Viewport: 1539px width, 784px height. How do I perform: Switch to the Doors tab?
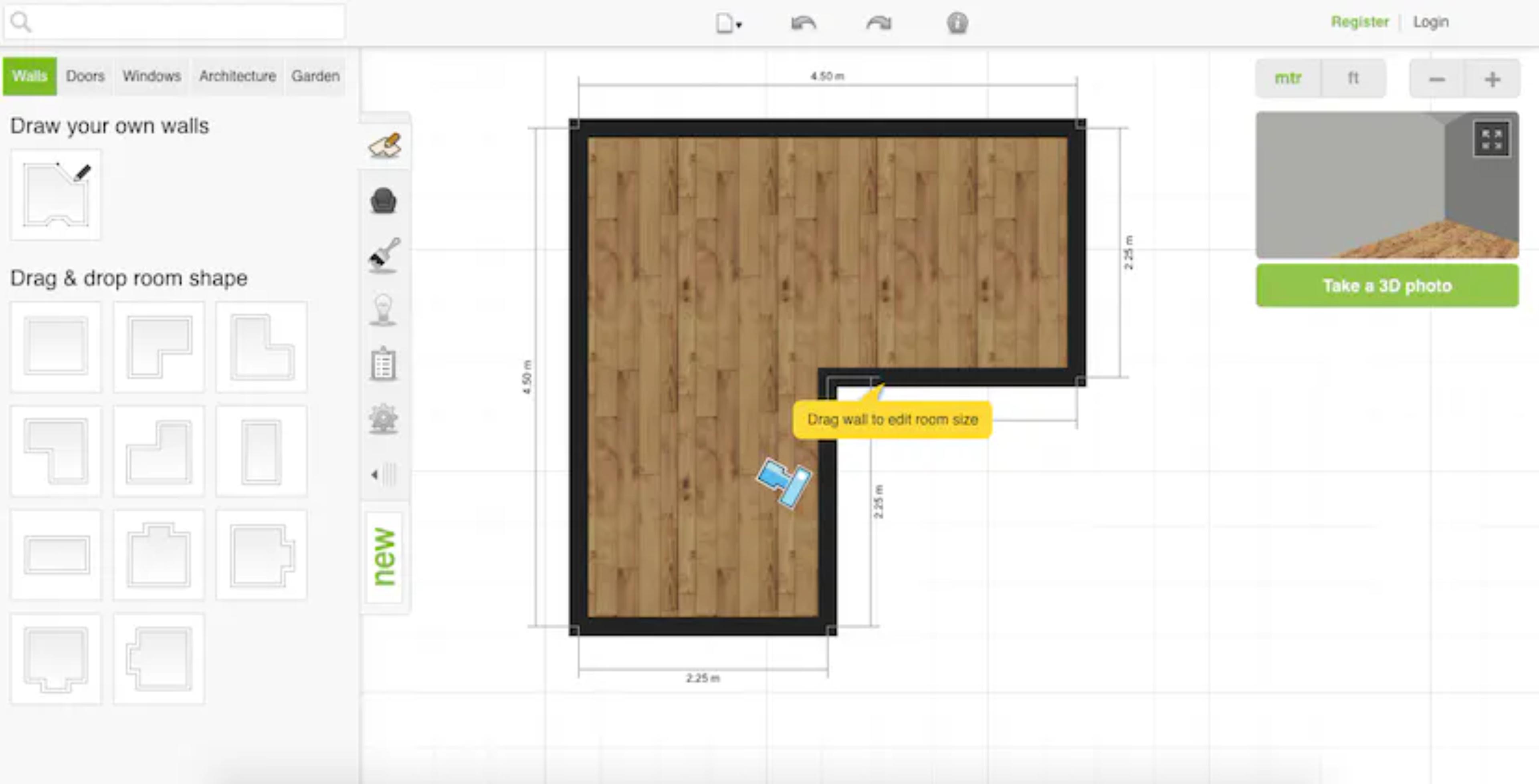tap(85, 77)
